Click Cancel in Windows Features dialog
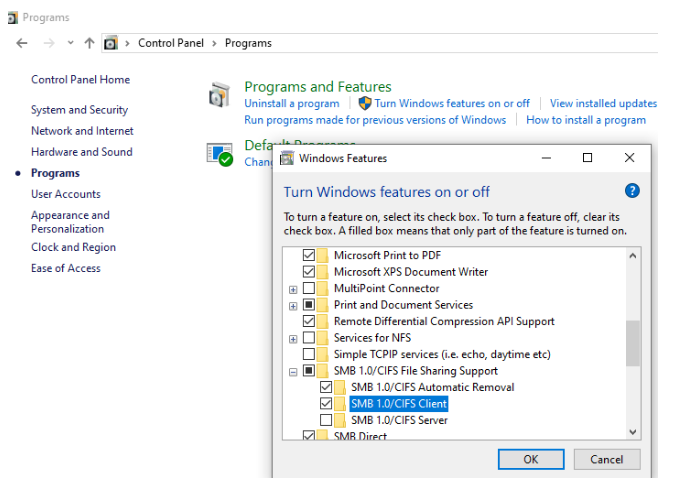This screenshot has width=676, height=500. [607, 459]
